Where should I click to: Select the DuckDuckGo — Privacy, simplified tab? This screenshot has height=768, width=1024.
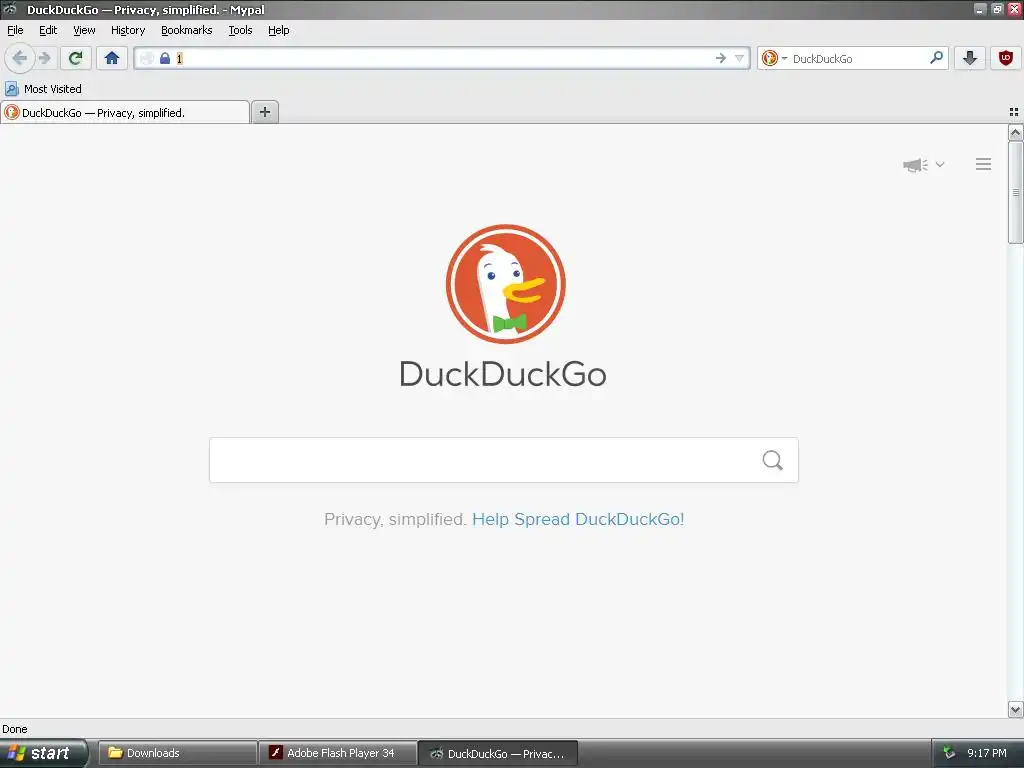(x=125, y=112)
